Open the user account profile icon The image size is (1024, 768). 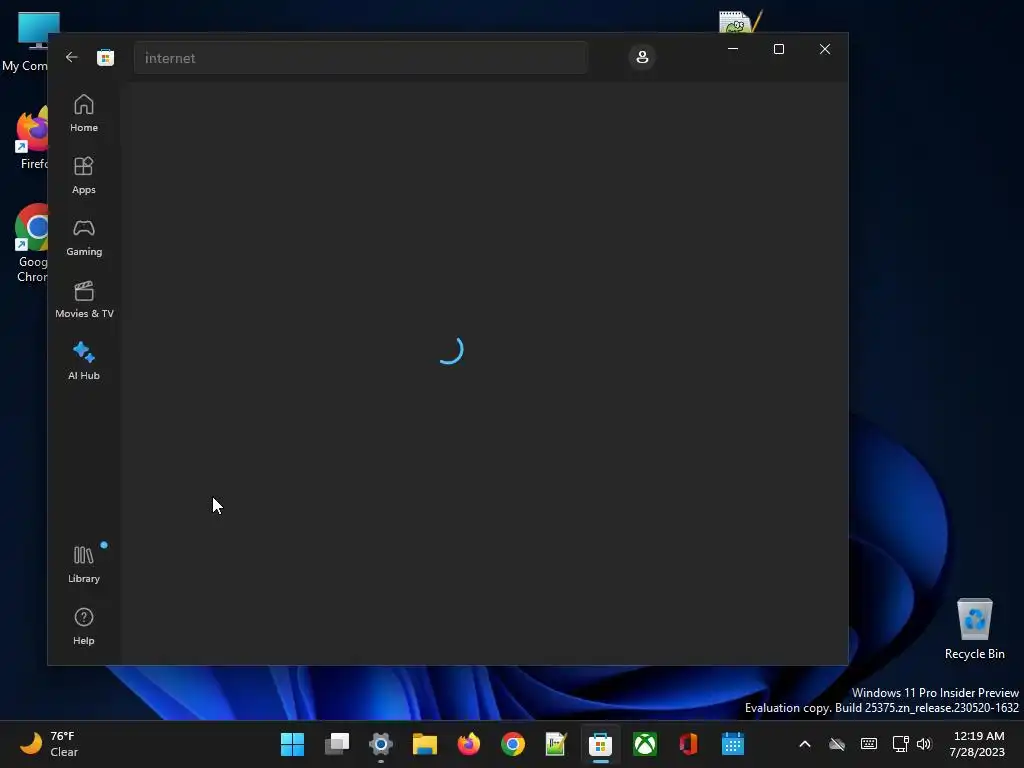(642, 57)
